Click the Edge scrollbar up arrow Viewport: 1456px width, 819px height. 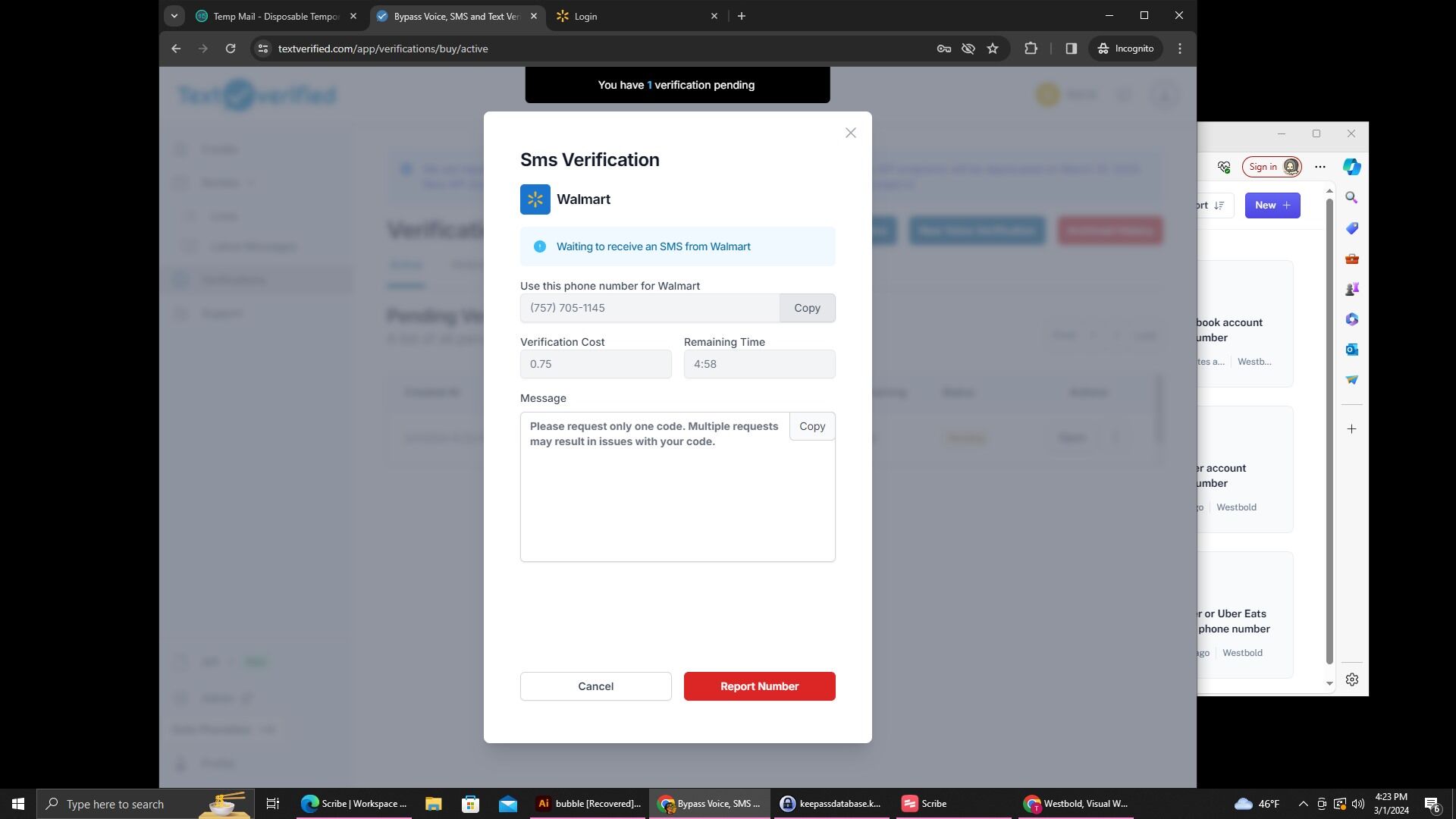click(1329, 190)
